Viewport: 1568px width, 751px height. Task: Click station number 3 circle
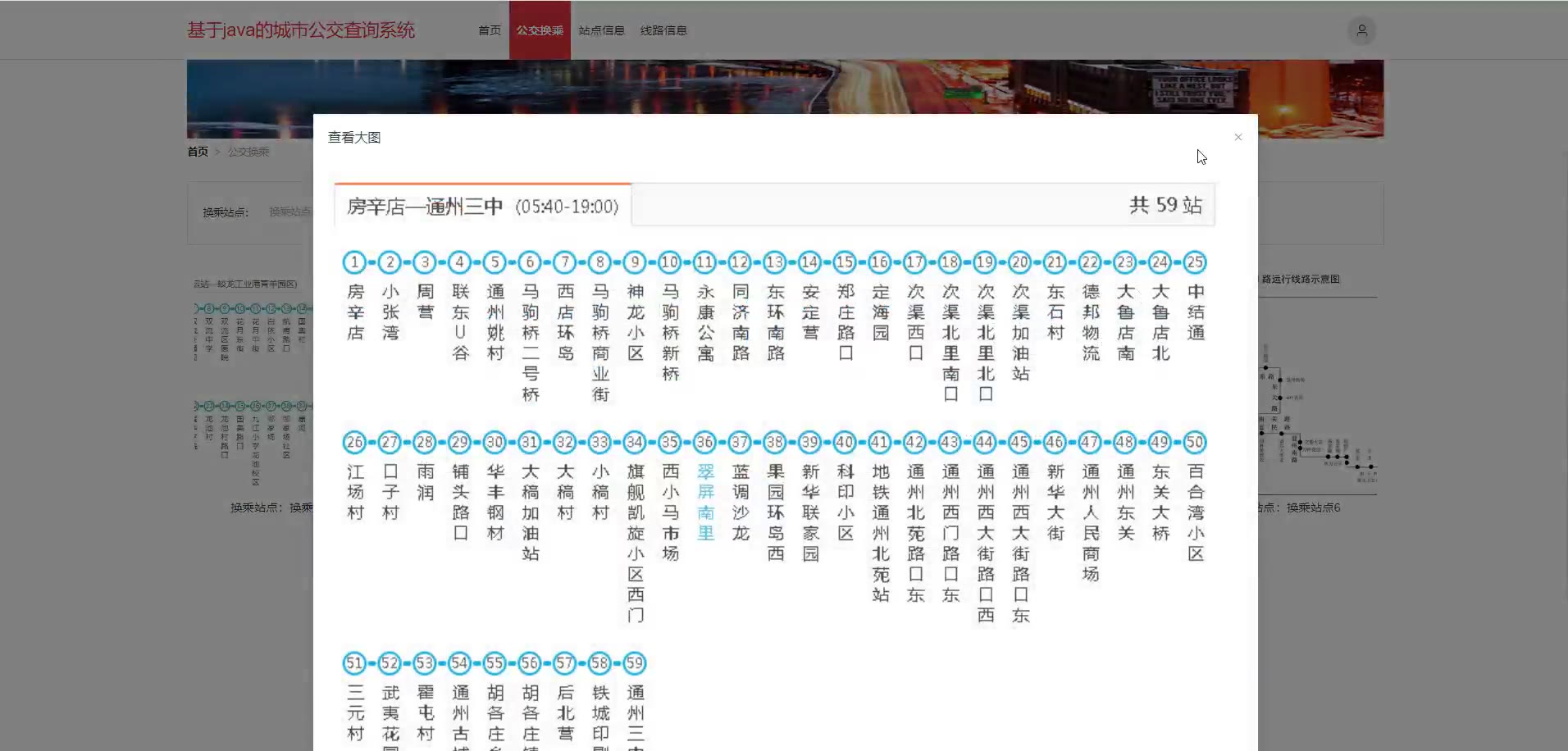425,262
